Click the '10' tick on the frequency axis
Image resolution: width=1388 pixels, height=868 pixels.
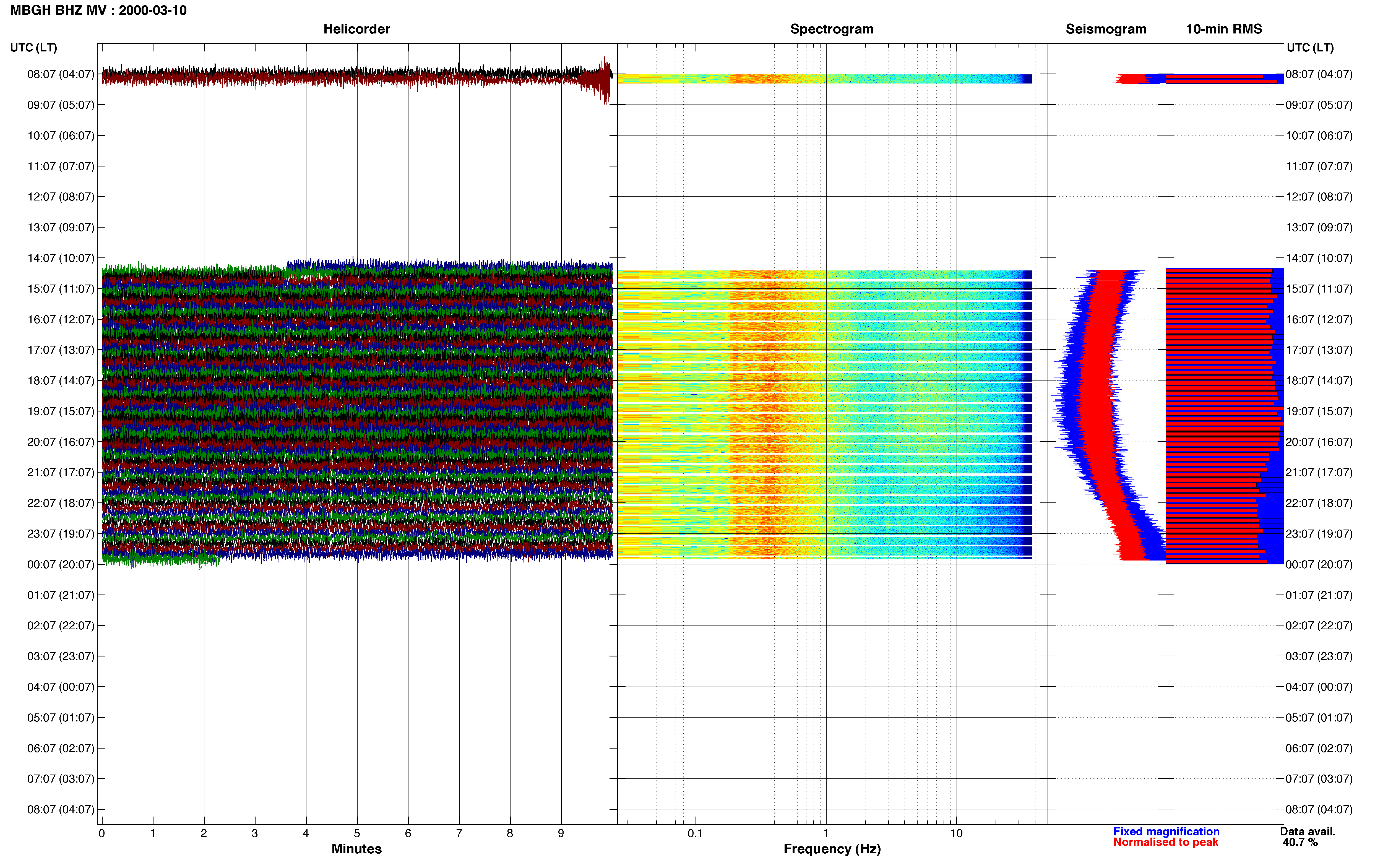tap(956, 833)
